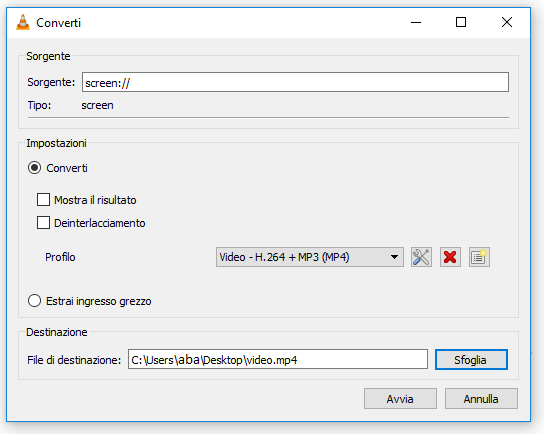Click the Profilo label
544x434 pixels.
click(60, 257)
